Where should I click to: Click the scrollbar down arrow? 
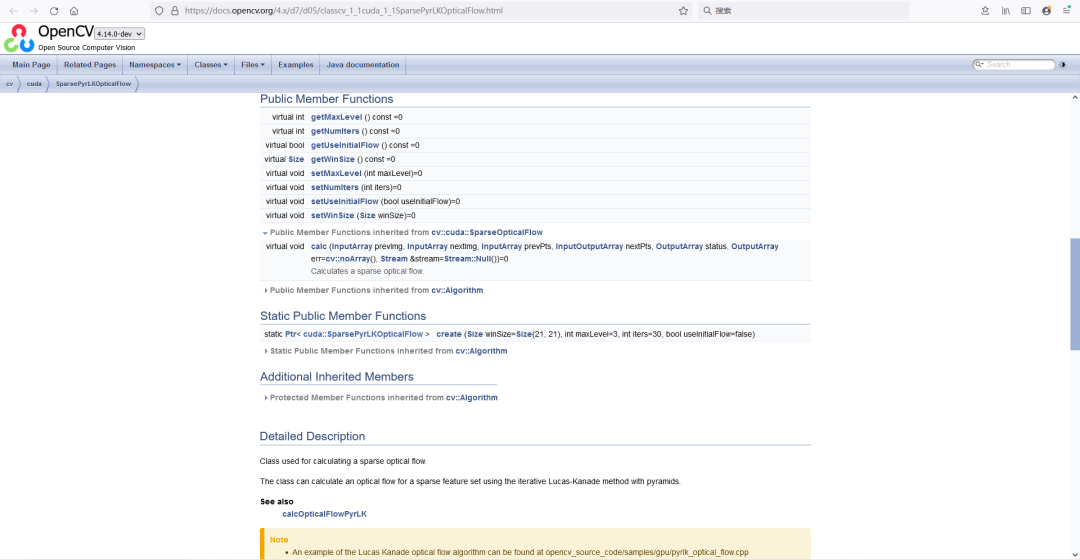click(x=1074, y=554)
